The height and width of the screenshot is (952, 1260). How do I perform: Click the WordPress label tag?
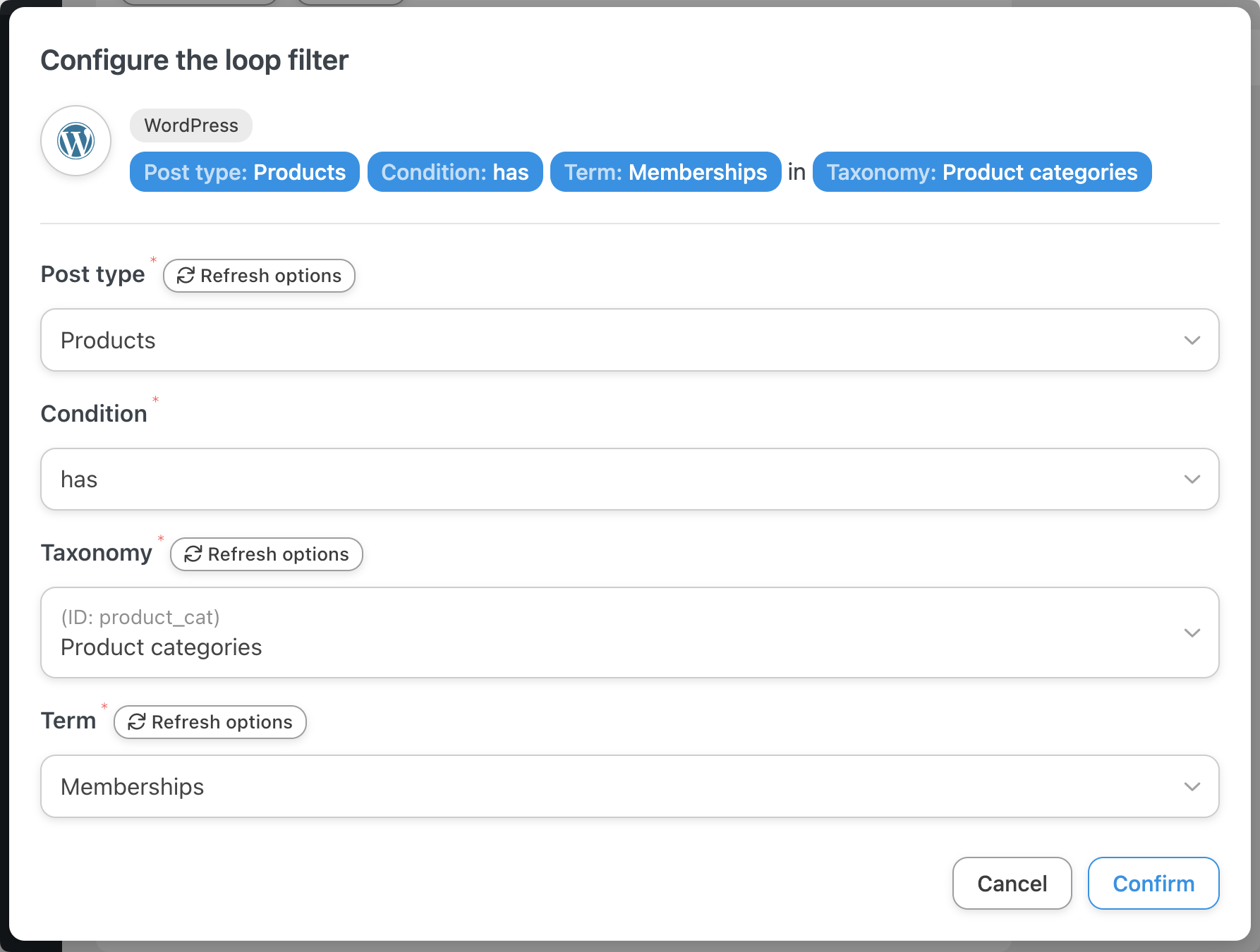click(191, 126)
